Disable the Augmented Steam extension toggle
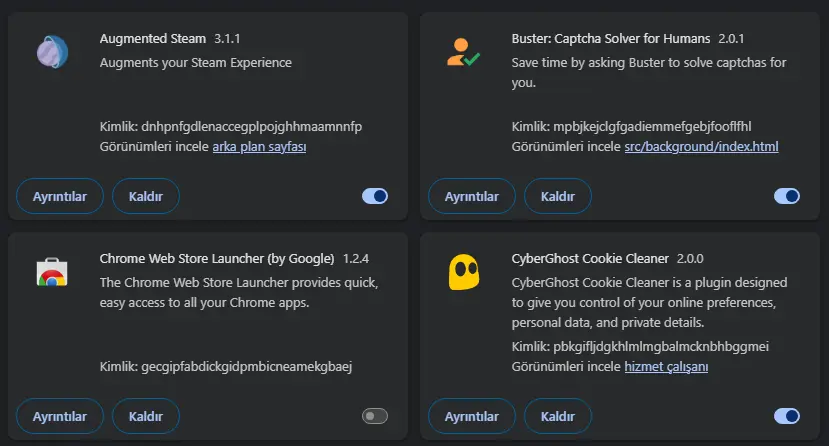 375,196
